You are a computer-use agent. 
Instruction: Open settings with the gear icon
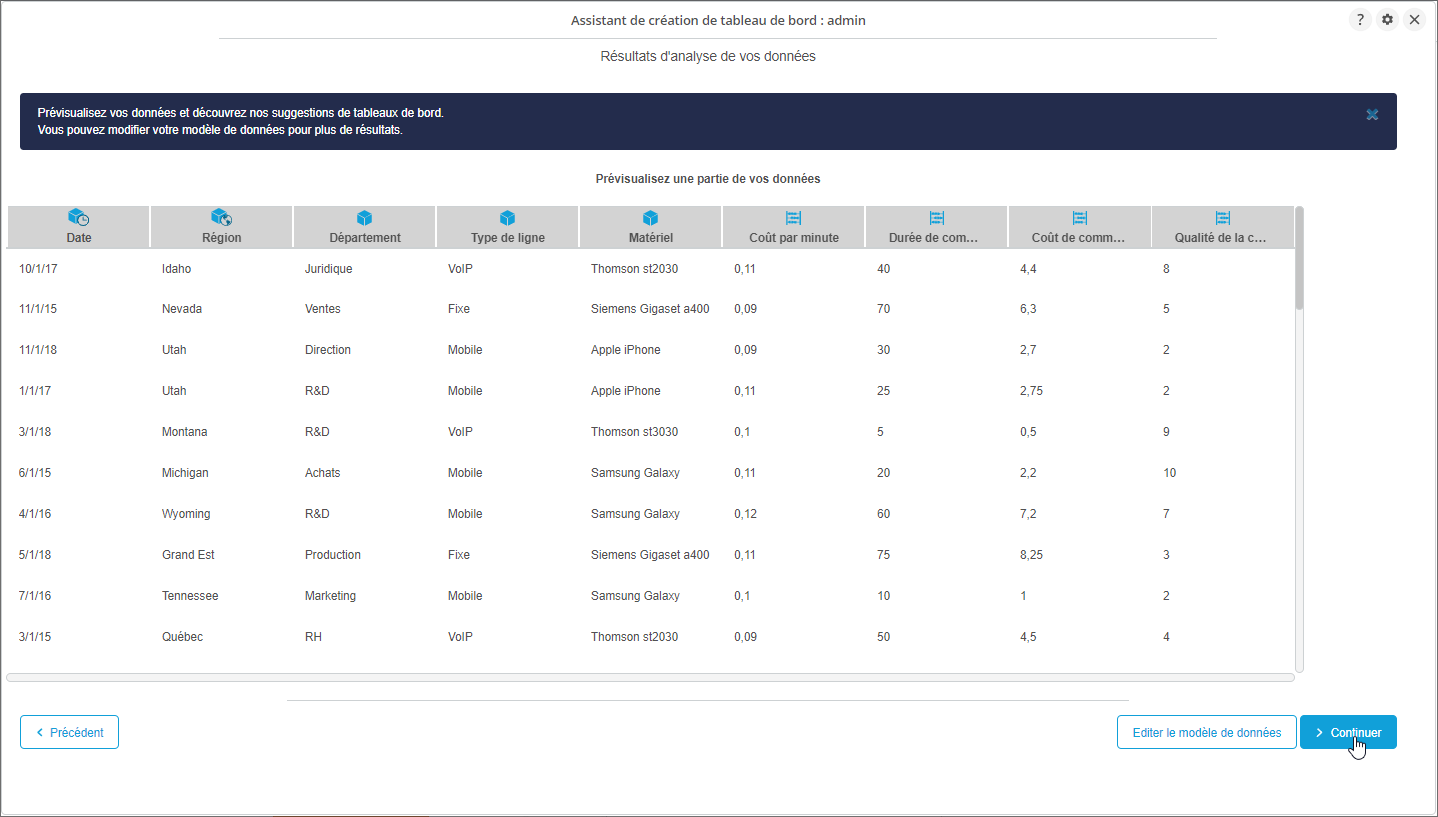1387,20
